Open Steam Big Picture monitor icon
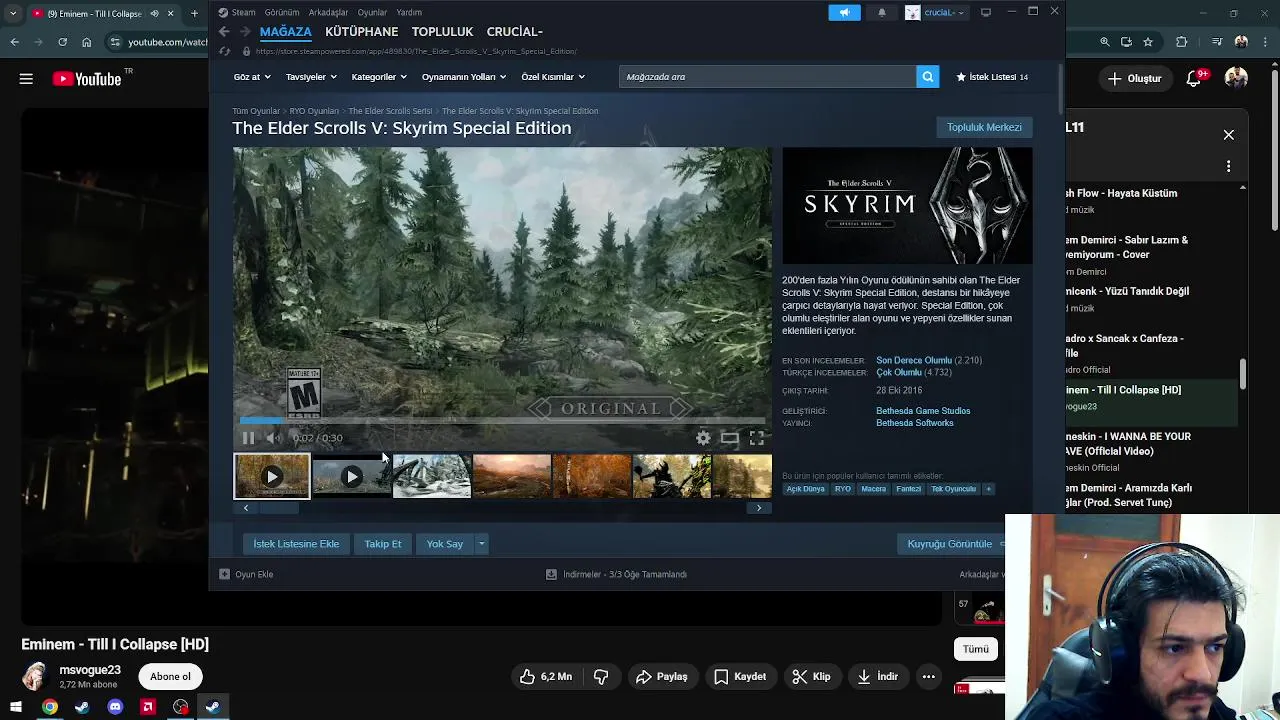The height and width of the screenshot is (720, 1280). (x=986, y=12)
